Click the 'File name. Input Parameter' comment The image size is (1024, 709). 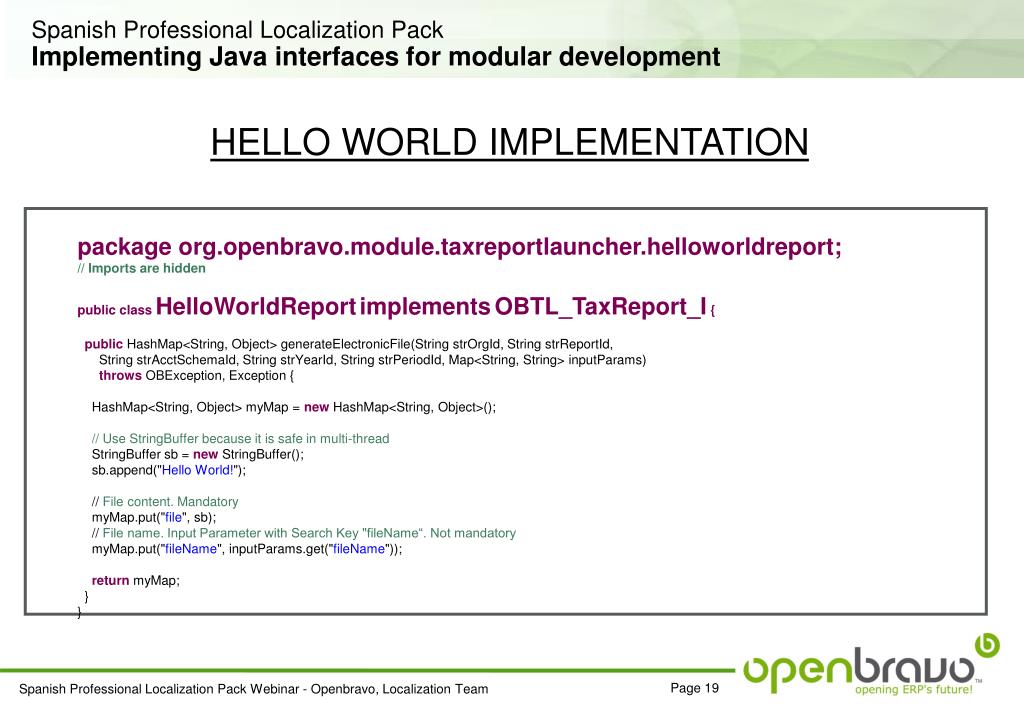click(304, 533)
